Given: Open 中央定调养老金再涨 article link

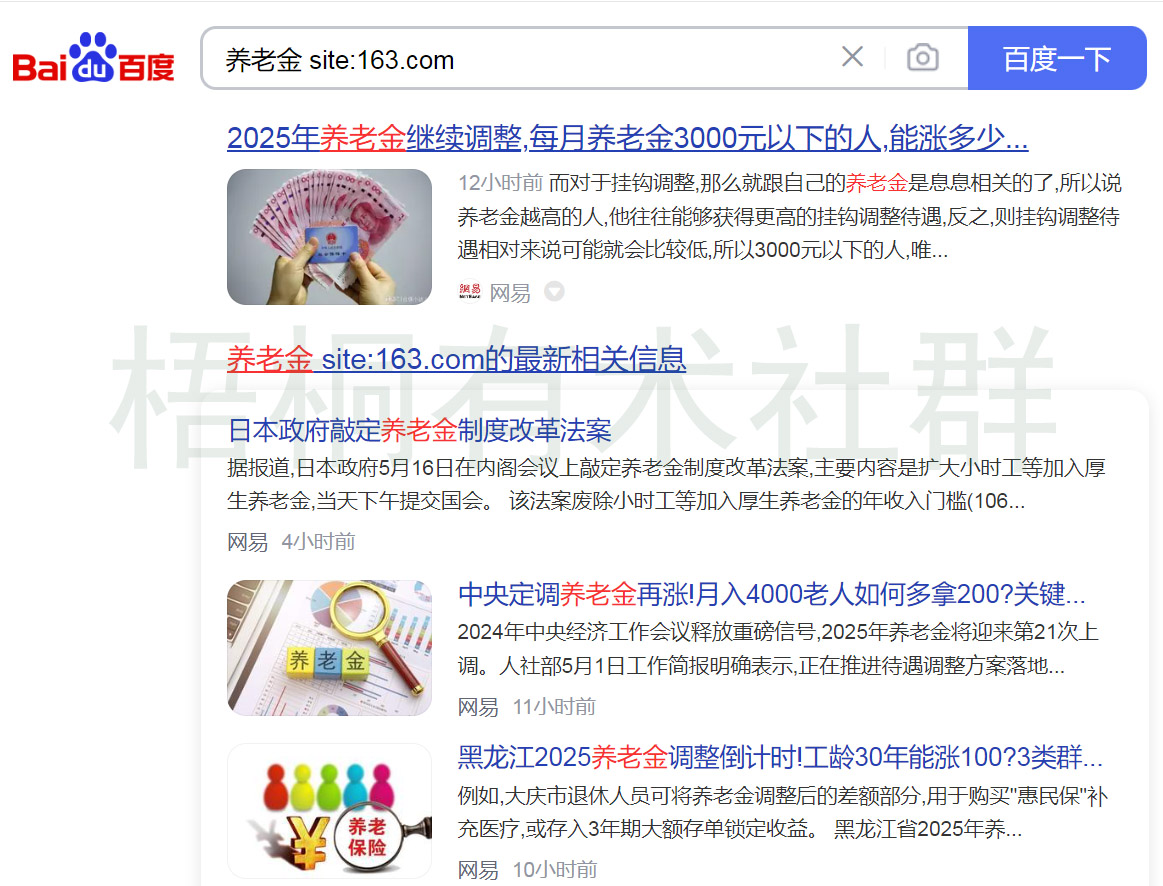Looking at the screenshot, I should (x=771, y=595).
